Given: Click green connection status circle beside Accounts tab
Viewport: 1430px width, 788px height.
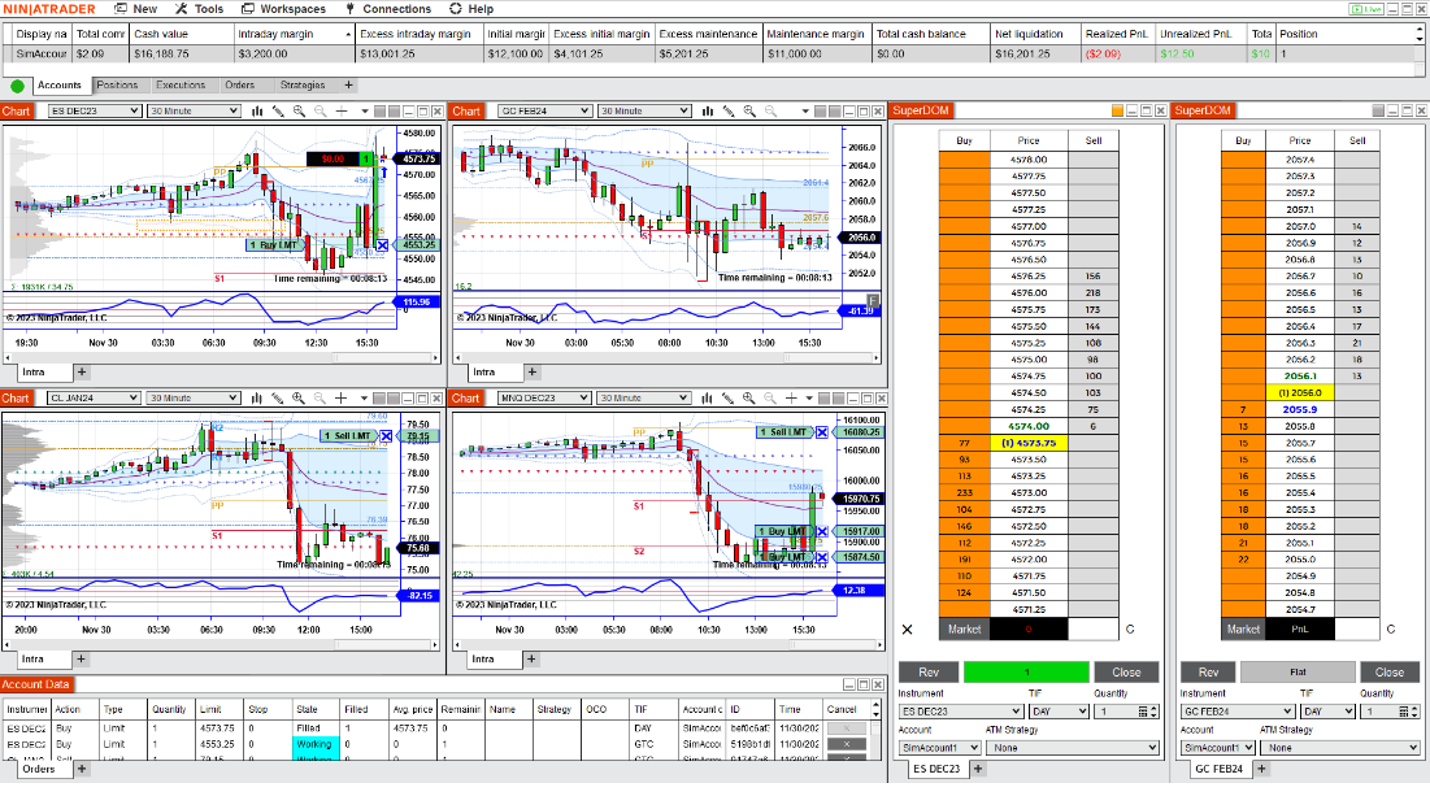Looking at the screenshot, I should click(x=17, y=86).
